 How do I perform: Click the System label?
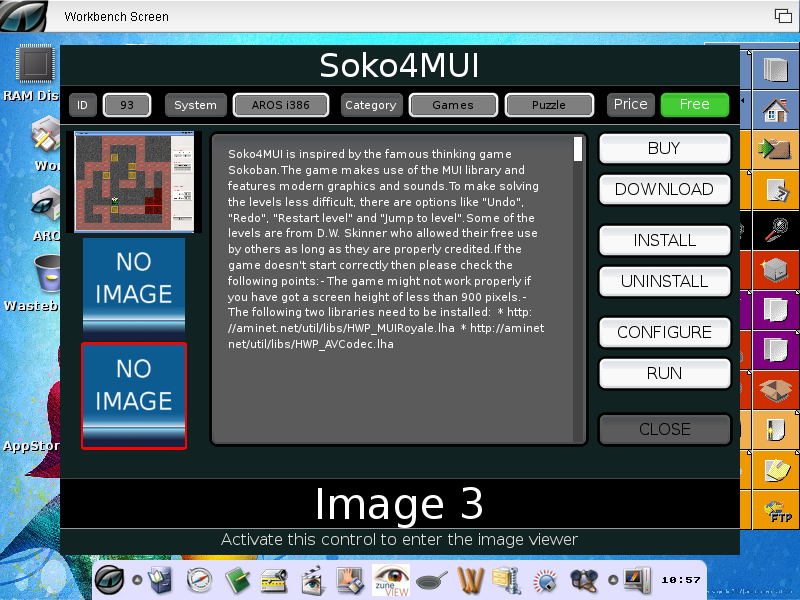pyautogui.click(x=195, y=105)
